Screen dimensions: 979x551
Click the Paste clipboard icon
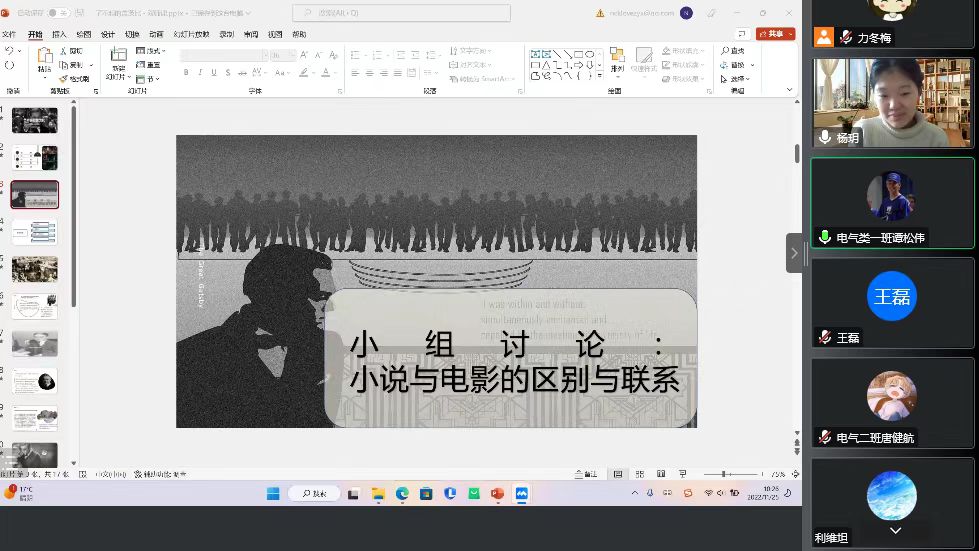pos(44,56)
